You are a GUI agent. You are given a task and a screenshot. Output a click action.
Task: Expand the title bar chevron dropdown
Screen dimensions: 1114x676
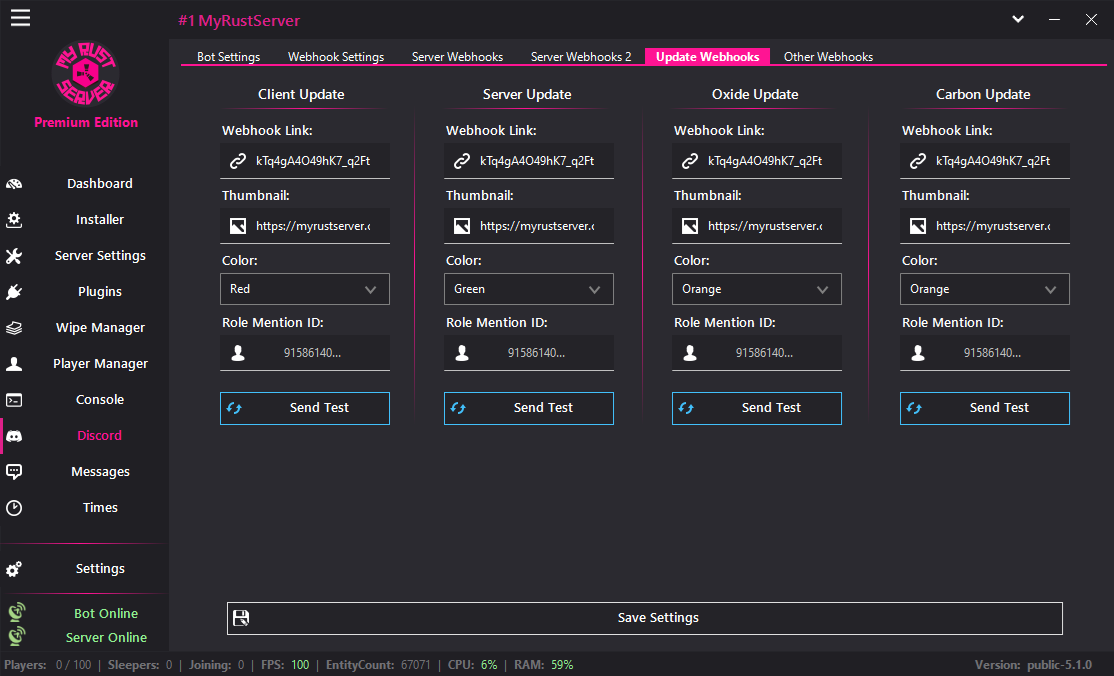click(1018, 19)
